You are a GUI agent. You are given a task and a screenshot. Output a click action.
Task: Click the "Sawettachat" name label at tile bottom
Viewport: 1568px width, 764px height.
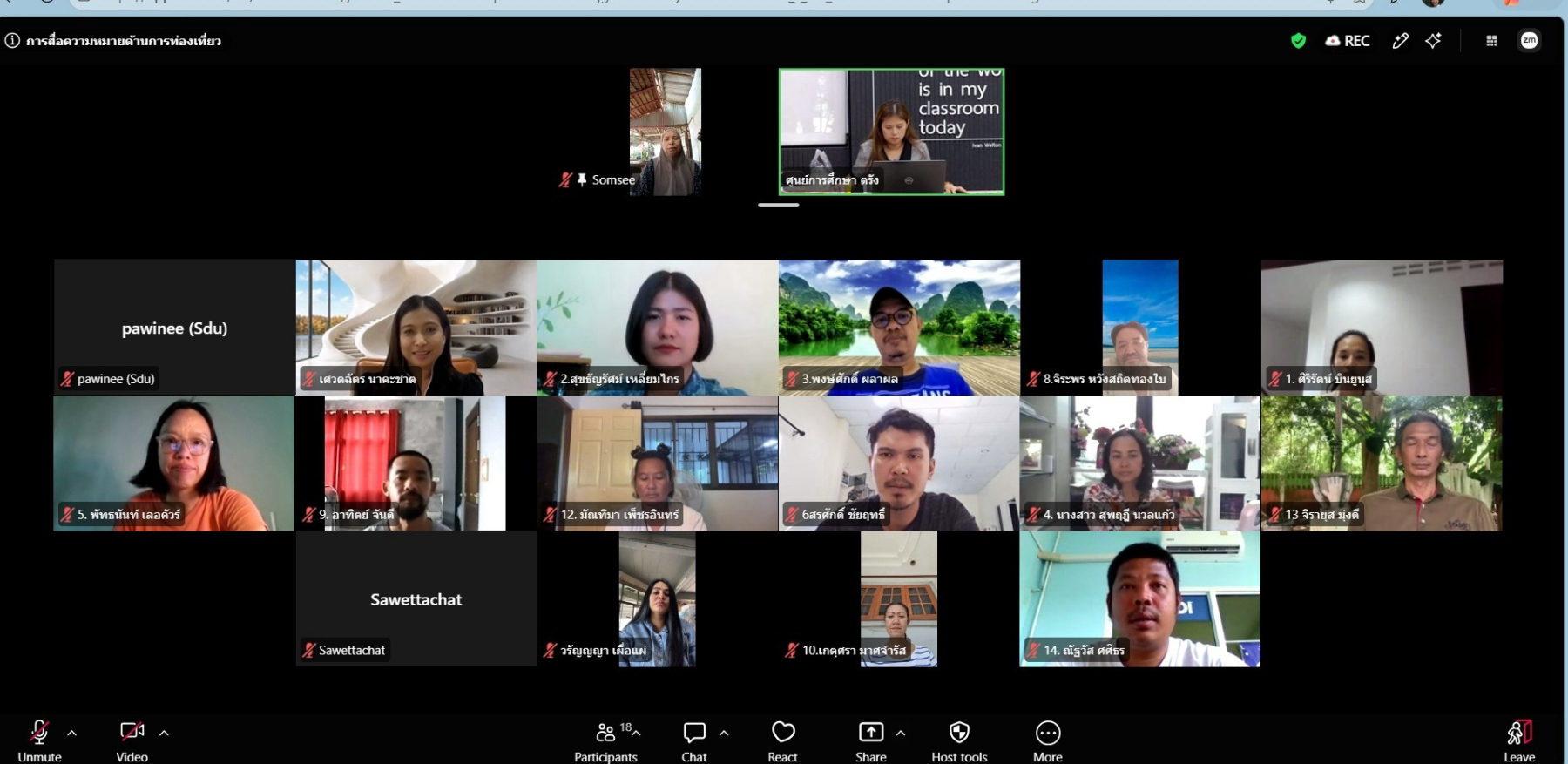coord(352,650)
